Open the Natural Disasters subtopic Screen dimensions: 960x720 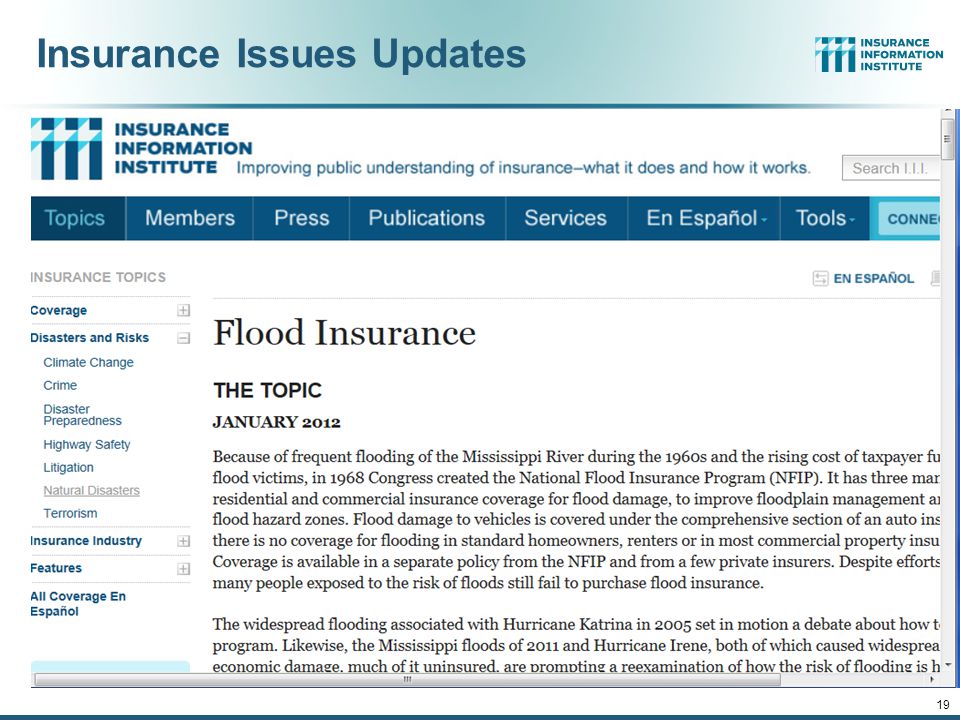coord(91,490)
